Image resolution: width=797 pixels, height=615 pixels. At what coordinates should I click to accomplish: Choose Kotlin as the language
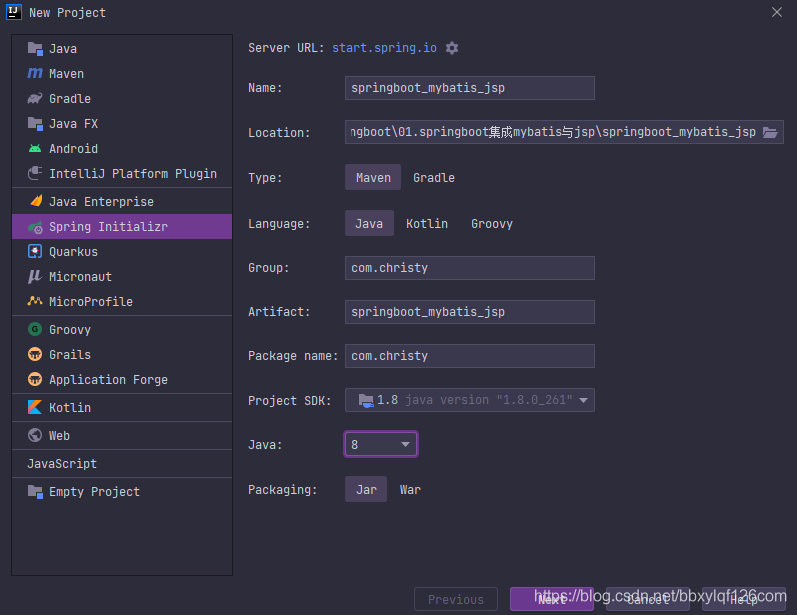(427, 224)
